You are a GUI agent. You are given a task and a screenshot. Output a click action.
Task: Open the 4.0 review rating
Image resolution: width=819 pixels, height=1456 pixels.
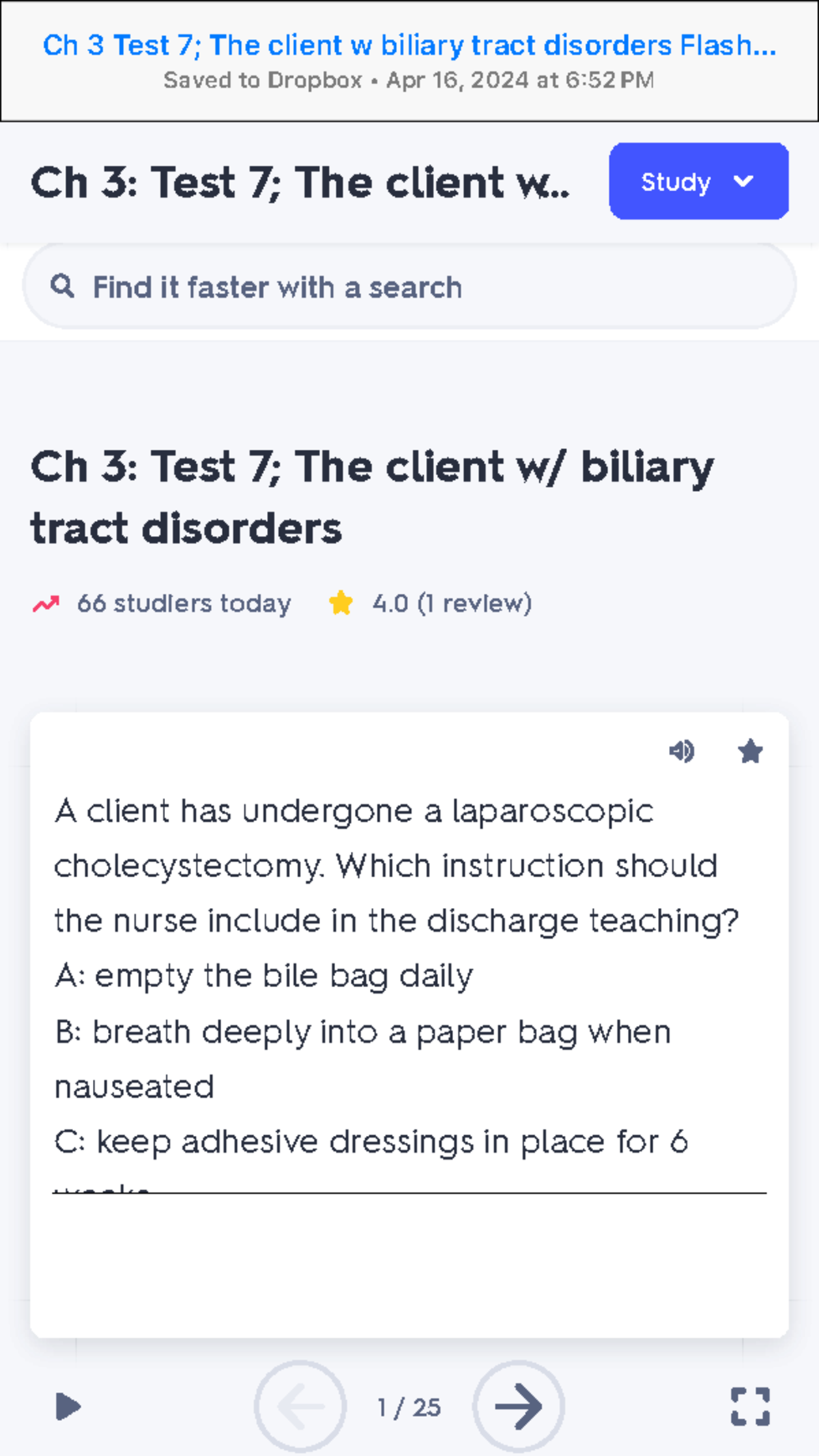(450, 603)
